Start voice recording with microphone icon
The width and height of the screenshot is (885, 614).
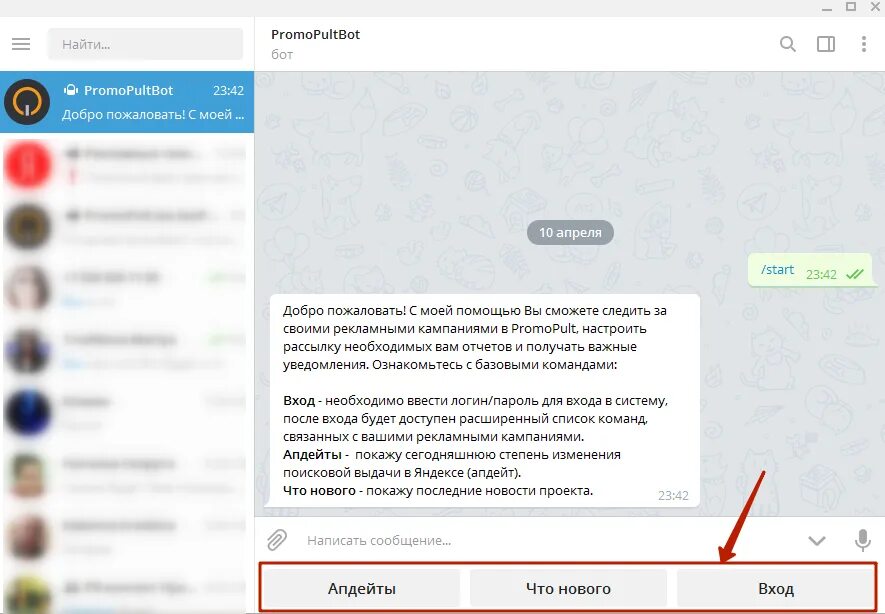[x=862, y=540]
